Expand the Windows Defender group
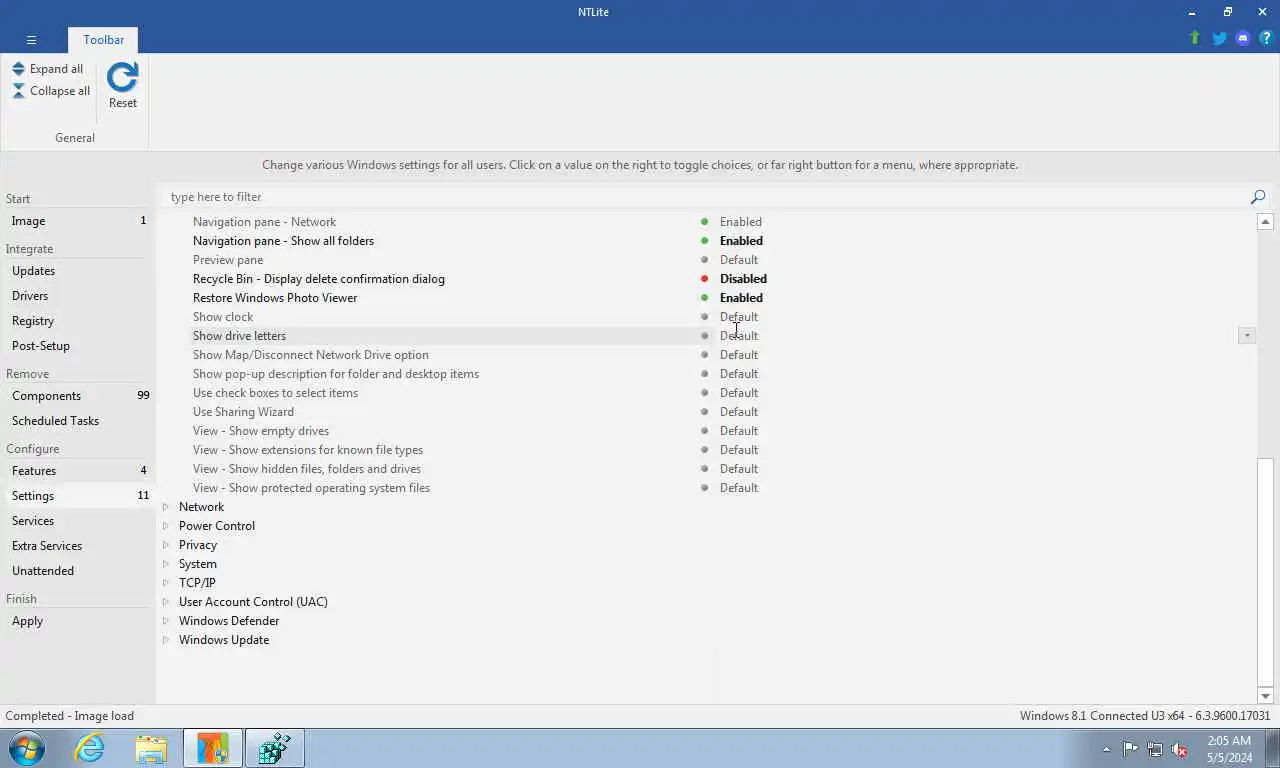The image size is (1280, 768). point(166,621)
